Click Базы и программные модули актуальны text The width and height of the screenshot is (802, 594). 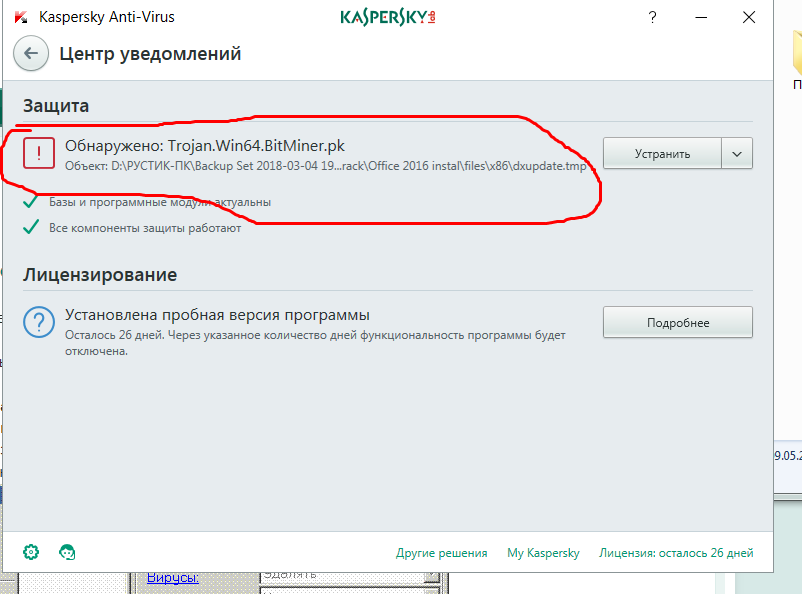pyautogui.click(x=160, y=202)
